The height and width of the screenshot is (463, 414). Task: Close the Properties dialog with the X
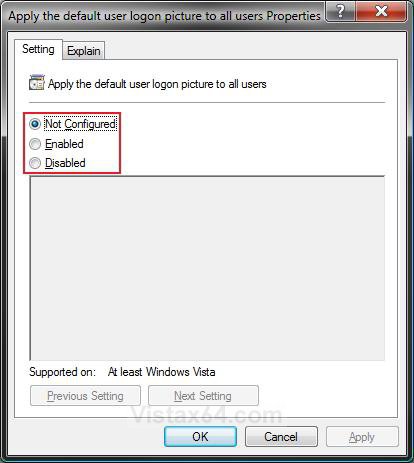point(381,12)
